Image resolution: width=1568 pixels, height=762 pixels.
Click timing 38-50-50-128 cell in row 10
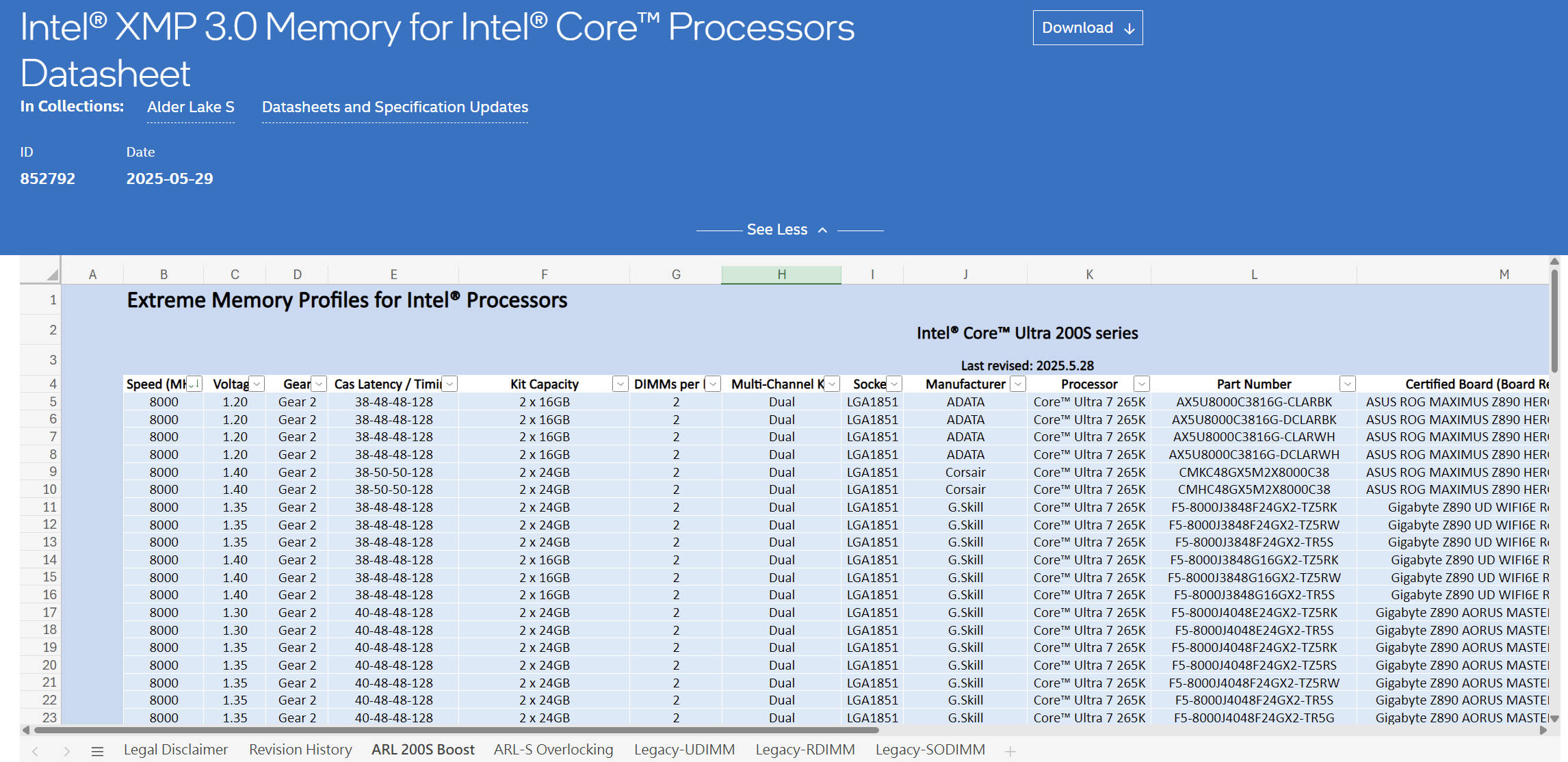click(x=393, y=489)
